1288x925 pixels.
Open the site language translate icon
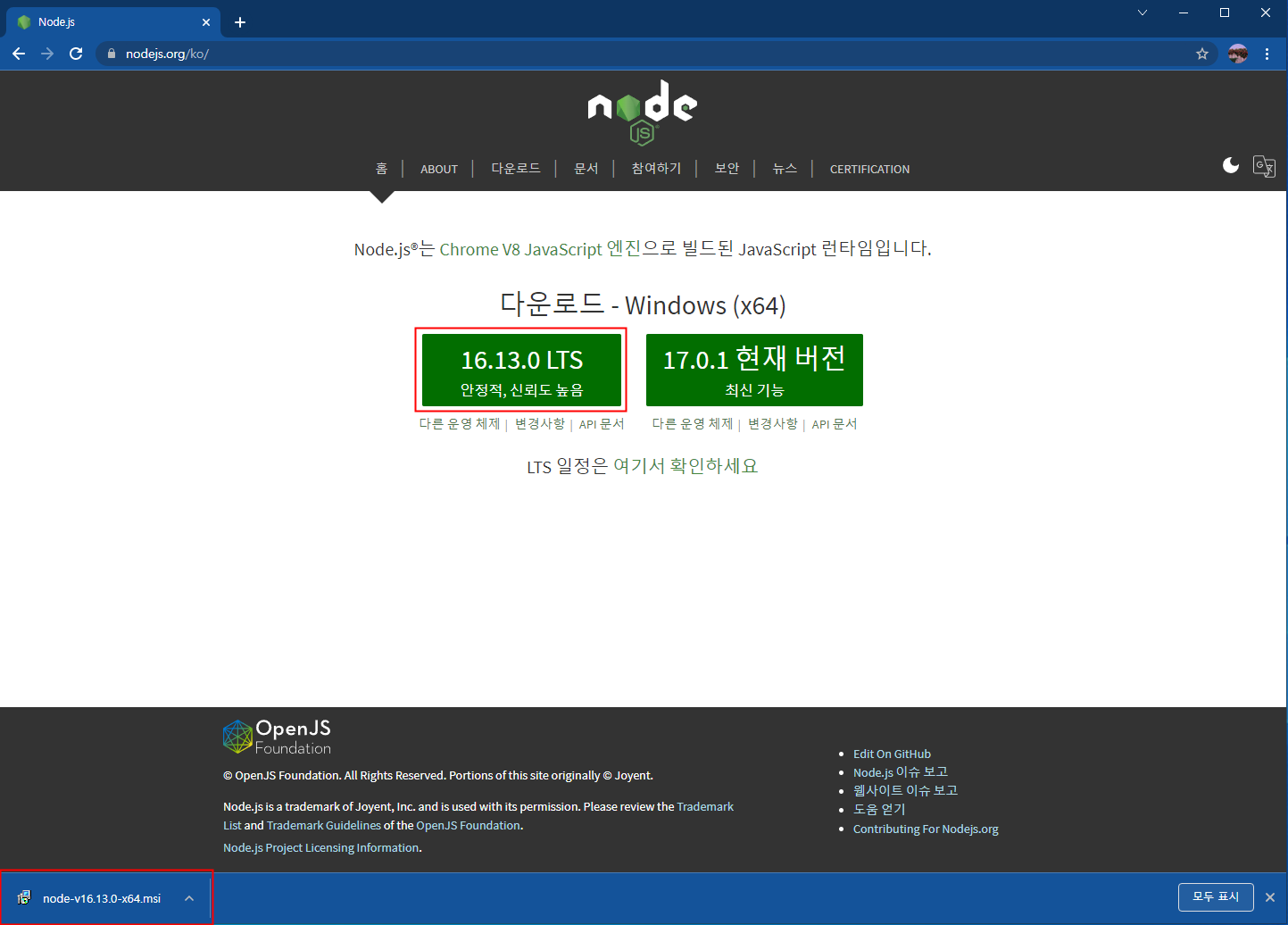point(1264,166)
